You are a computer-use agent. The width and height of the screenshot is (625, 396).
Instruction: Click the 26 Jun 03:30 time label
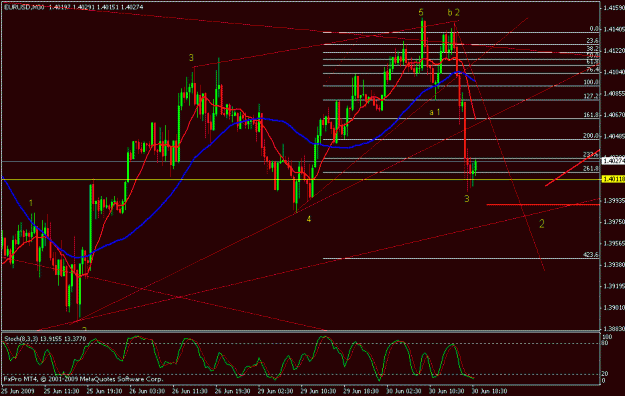pyautogui.click(x=147, y=391)
